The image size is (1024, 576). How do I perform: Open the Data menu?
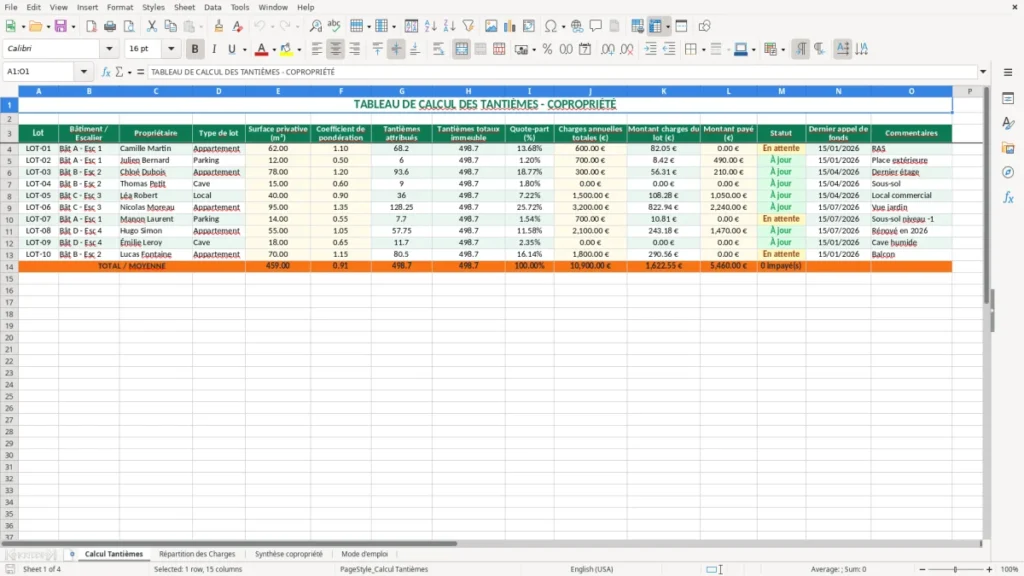point(212,7)
